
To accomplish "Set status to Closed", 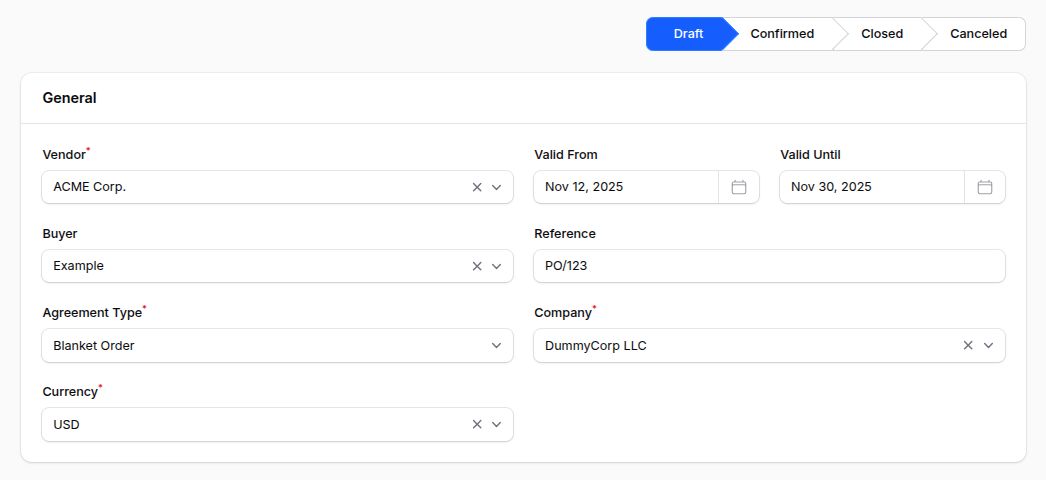I will [x=881, y=34].
